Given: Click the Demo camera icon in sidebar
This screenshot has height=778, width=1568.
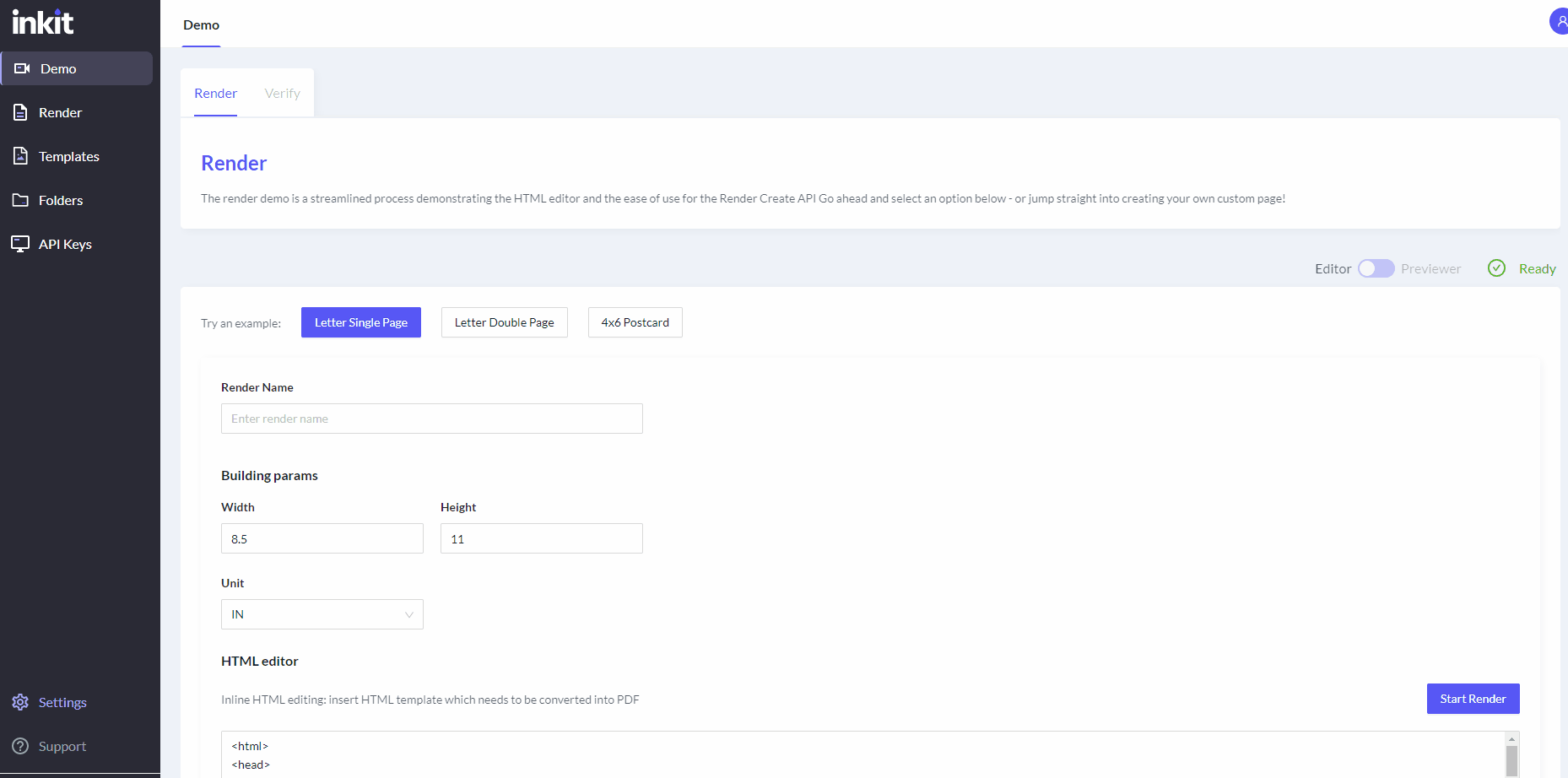Looking at the screenshot, I should click(x=23, y=68).
